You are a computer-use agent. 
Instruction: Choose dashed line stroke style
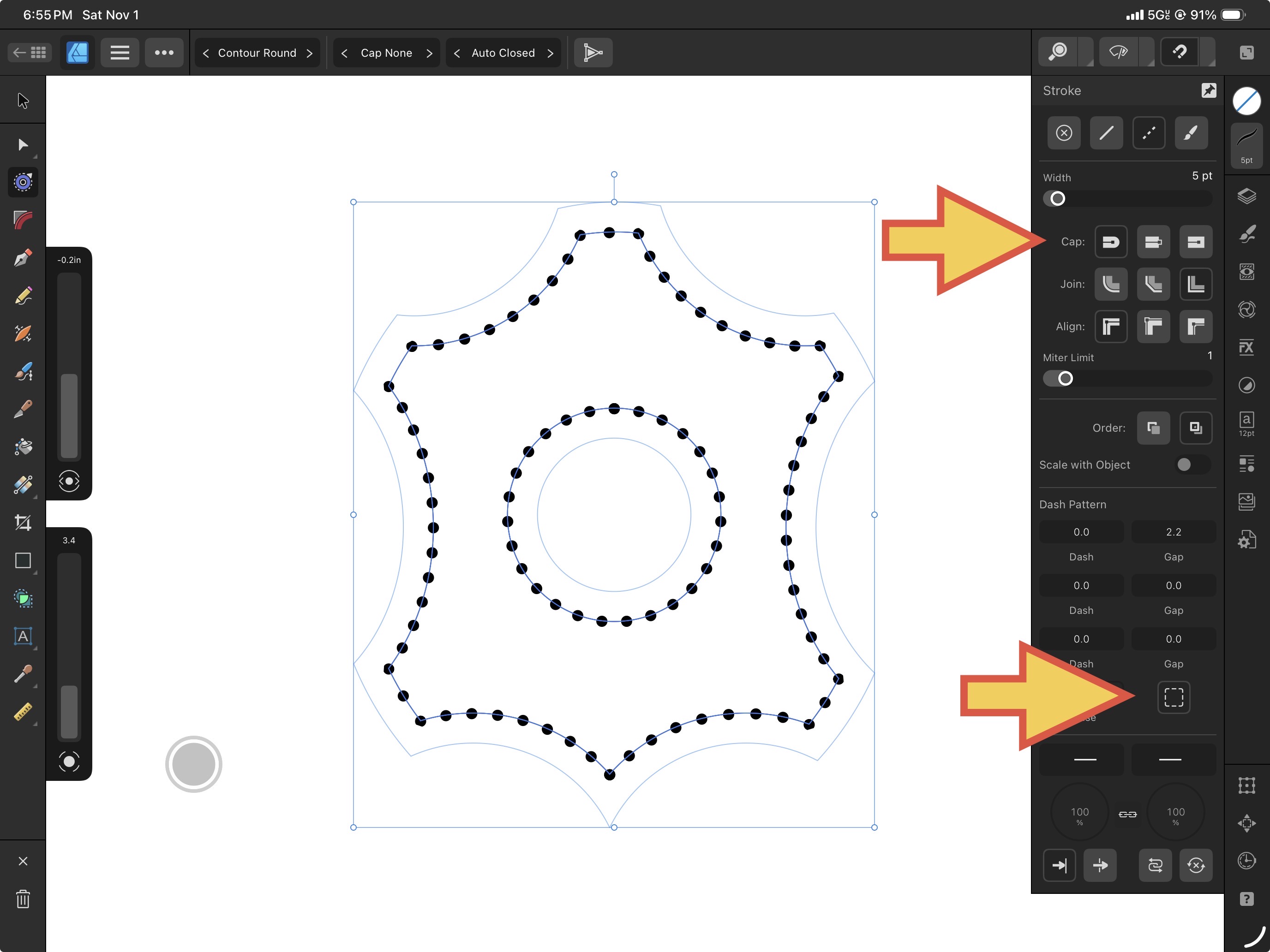click(x=1149, y=133)
